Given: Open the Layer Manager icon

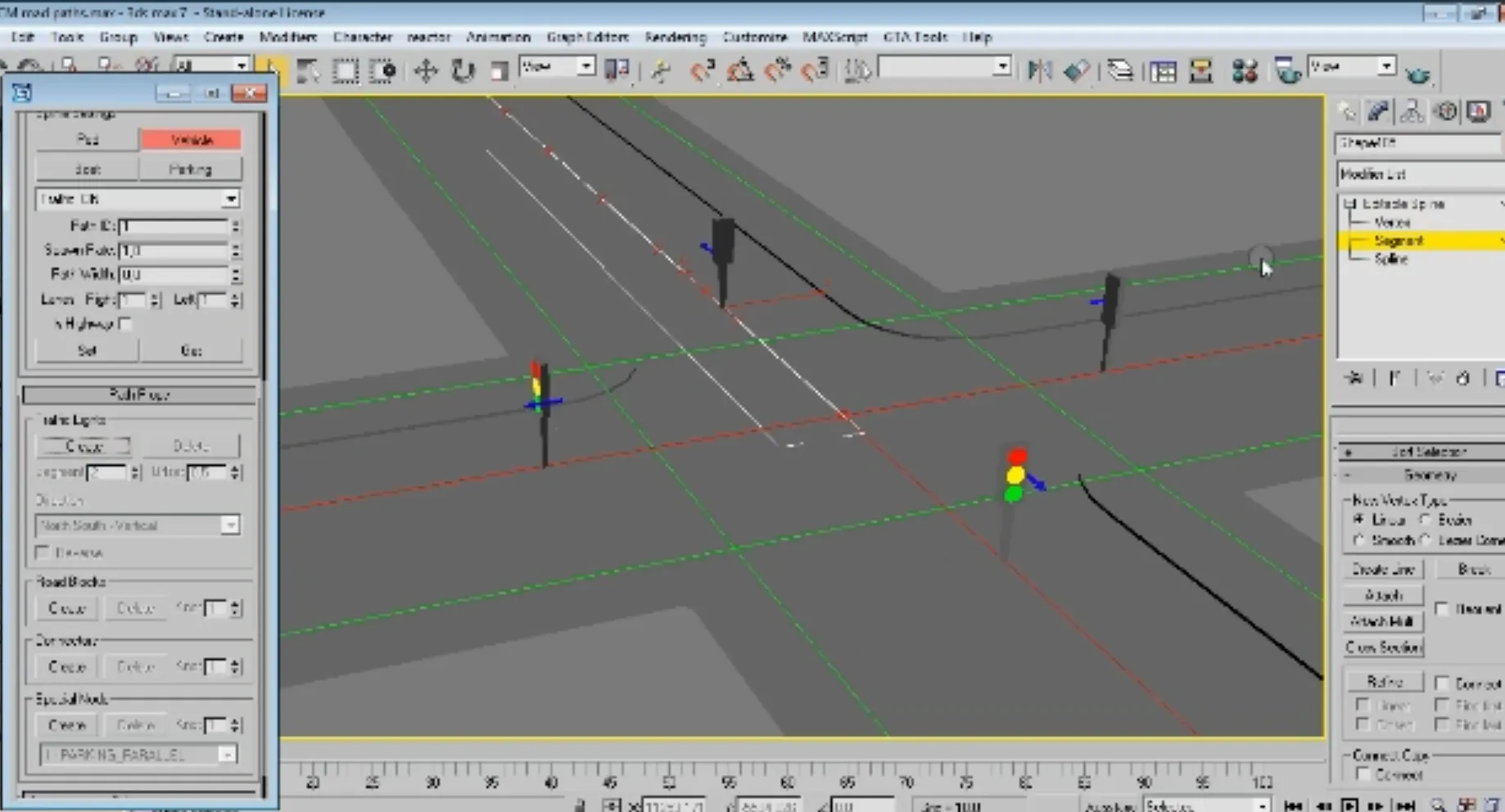Looking at the screenshot, I should click(x=1119, y=71).
